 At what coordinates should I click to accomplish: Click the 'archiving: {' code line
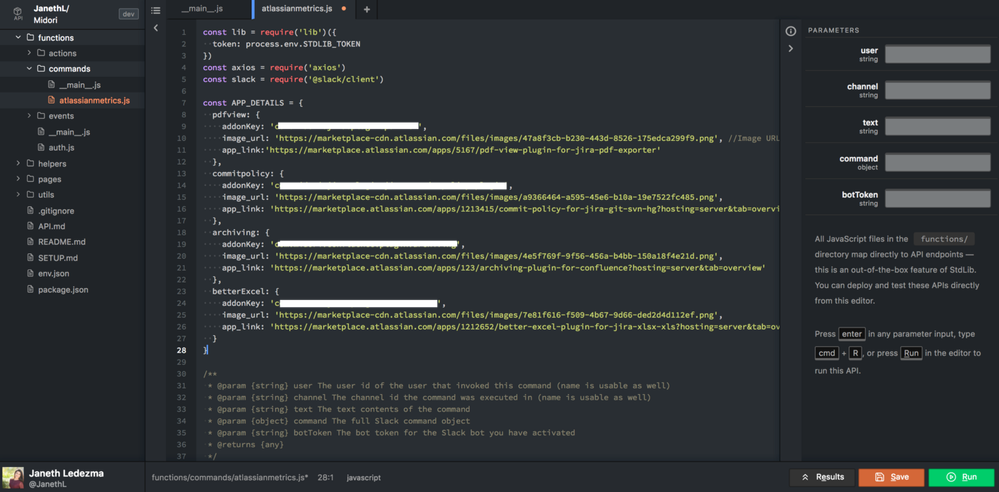click(241, 232)
